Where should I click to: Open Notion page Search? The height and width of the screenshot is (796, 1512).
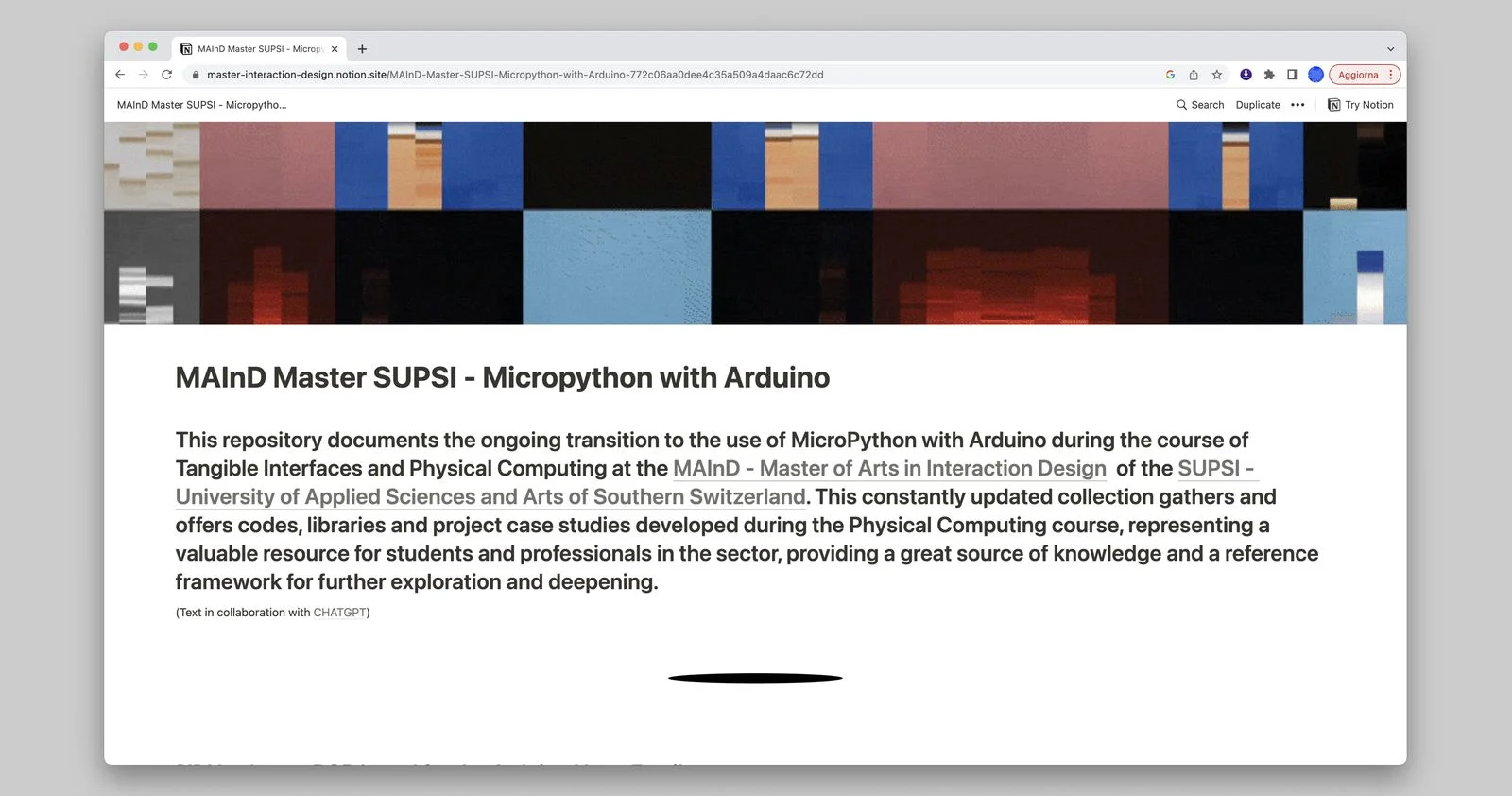(x=1200, y=105)
